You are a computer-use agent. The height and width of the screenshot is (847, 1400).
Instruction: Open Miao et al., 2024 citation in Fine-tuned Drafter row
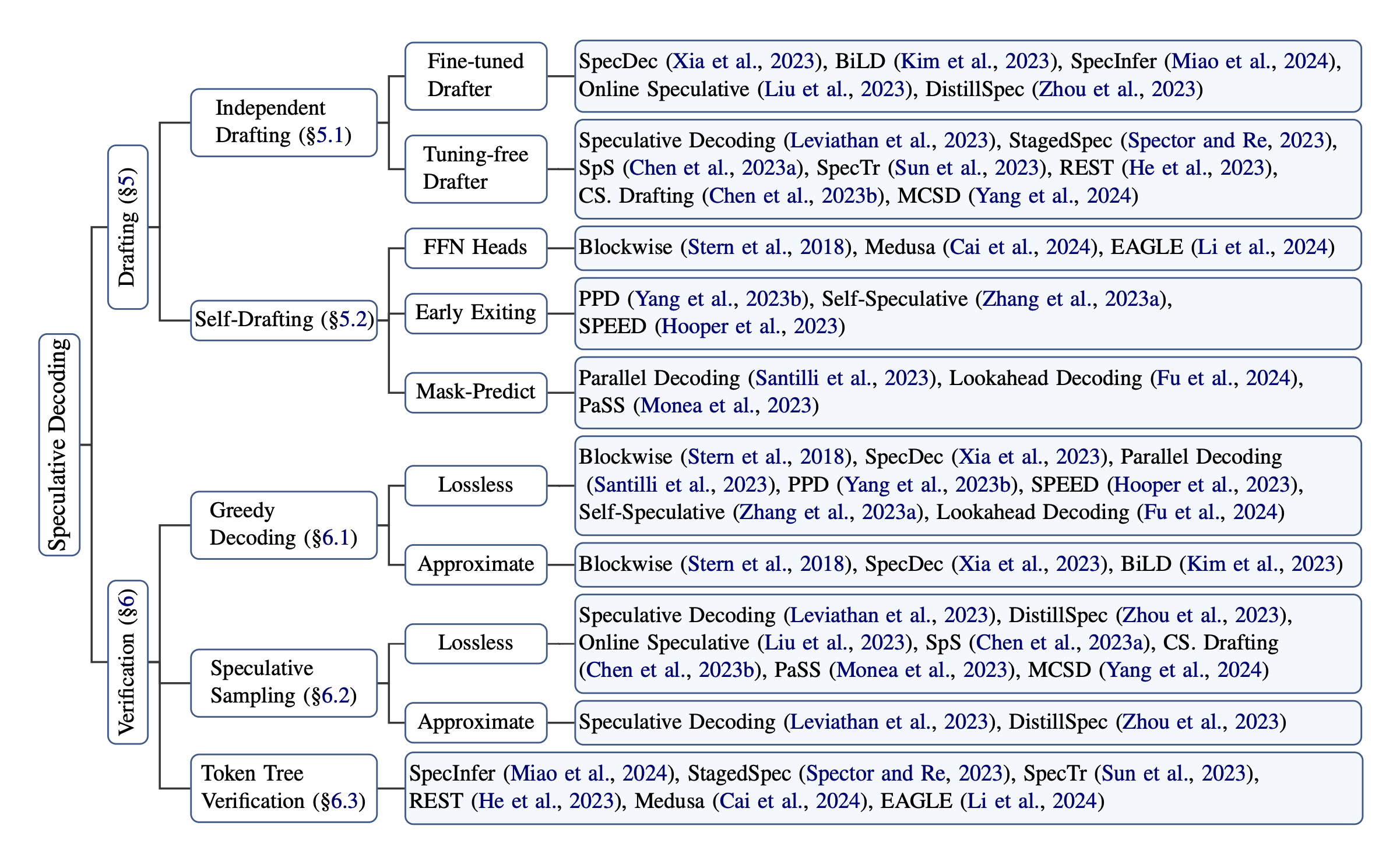tap(1250, 61)
